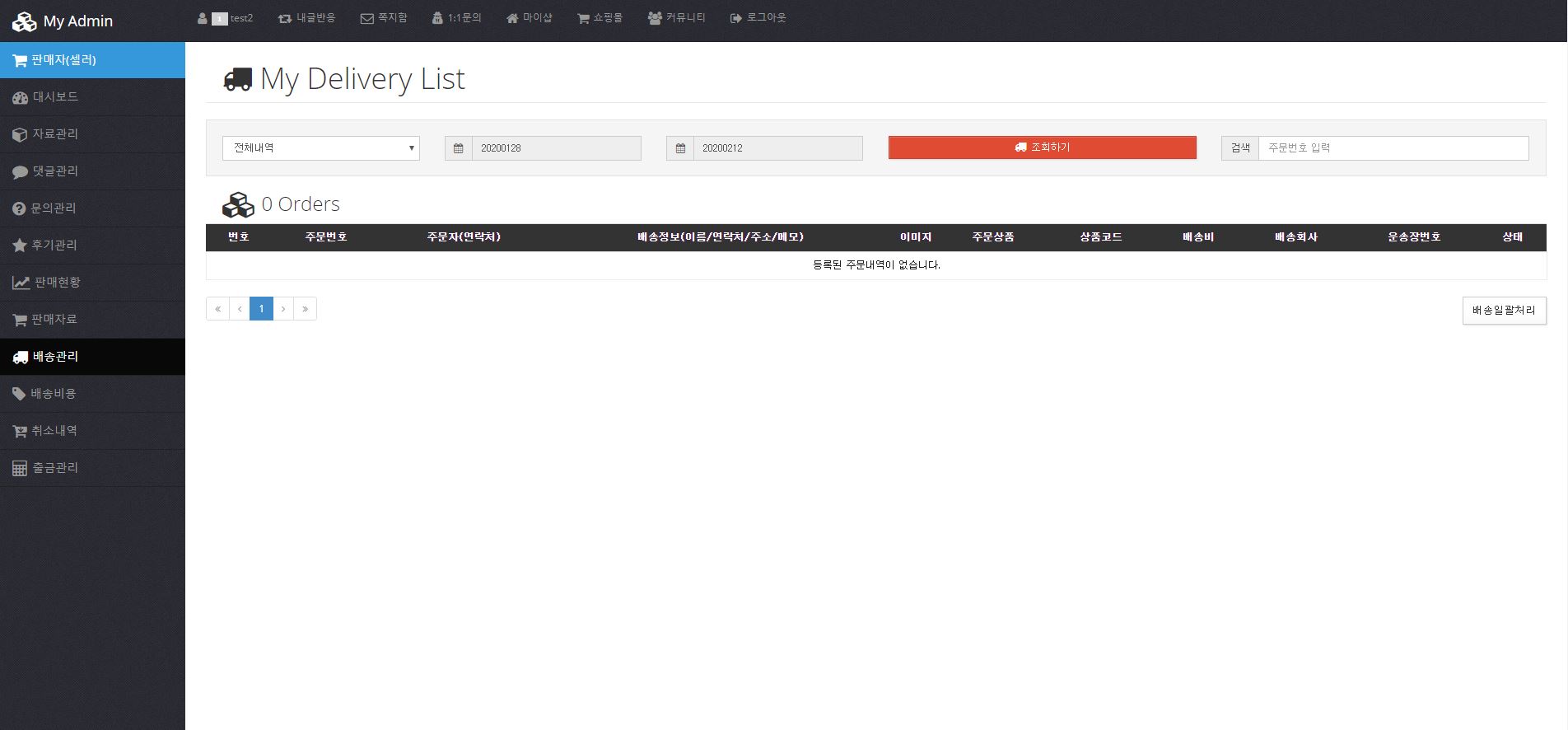The width and height of the screenshot is (1568, 730).
Task: Click the star icon for 후기관리
Action: [20, 246]
